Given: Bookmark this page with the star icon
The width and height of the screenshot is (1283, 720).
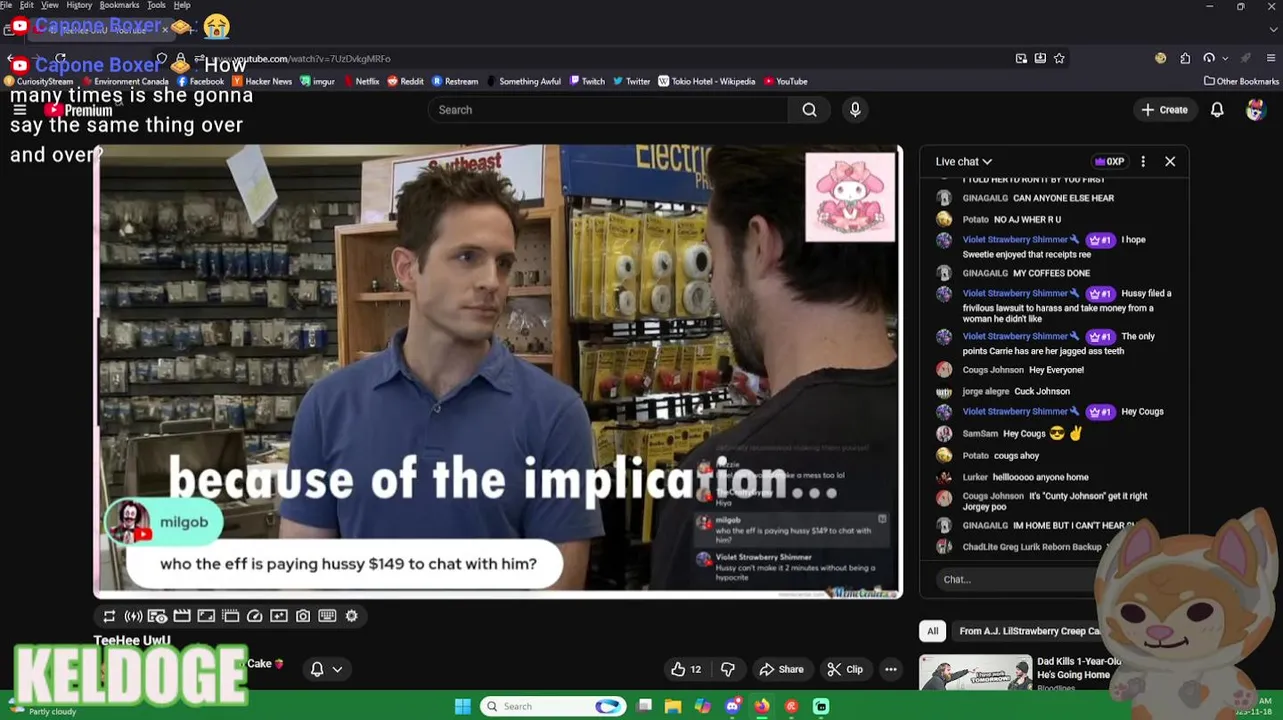Looking at the screenshot, I should [x=1059, y=58].
